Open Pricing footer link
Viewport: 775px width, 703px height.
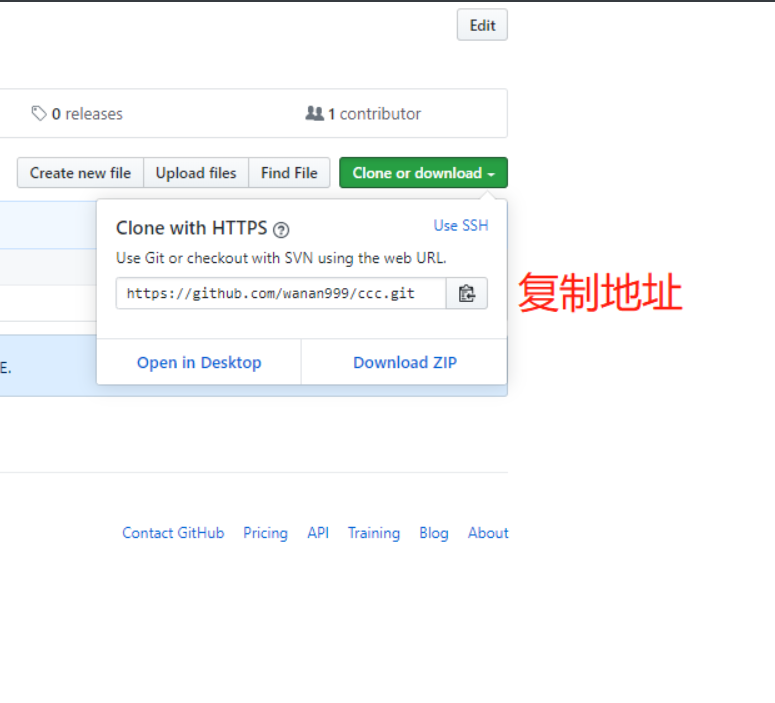pyautogui.click(x=265, y=533)
